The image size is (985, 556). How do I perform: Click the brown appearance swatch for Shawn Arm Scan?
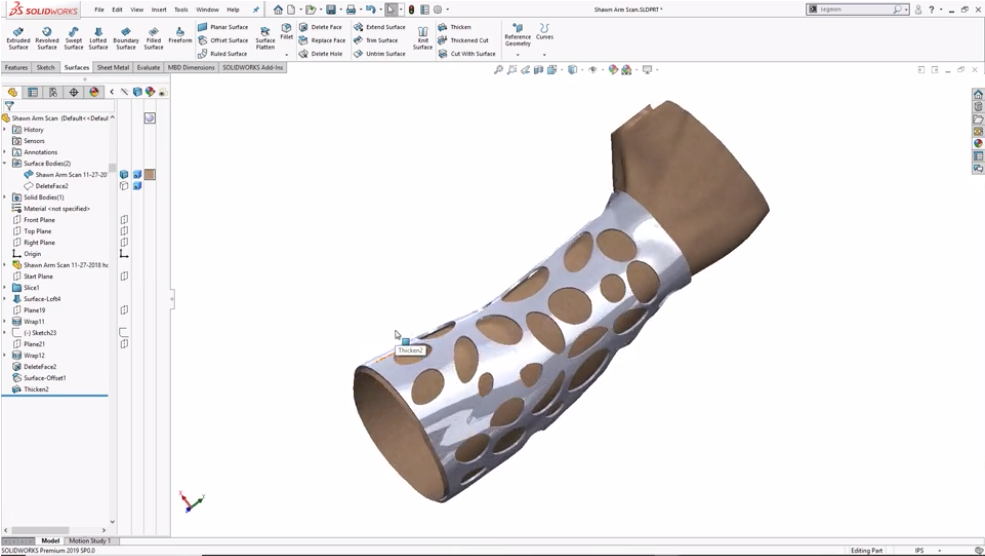tap(150, 175)
